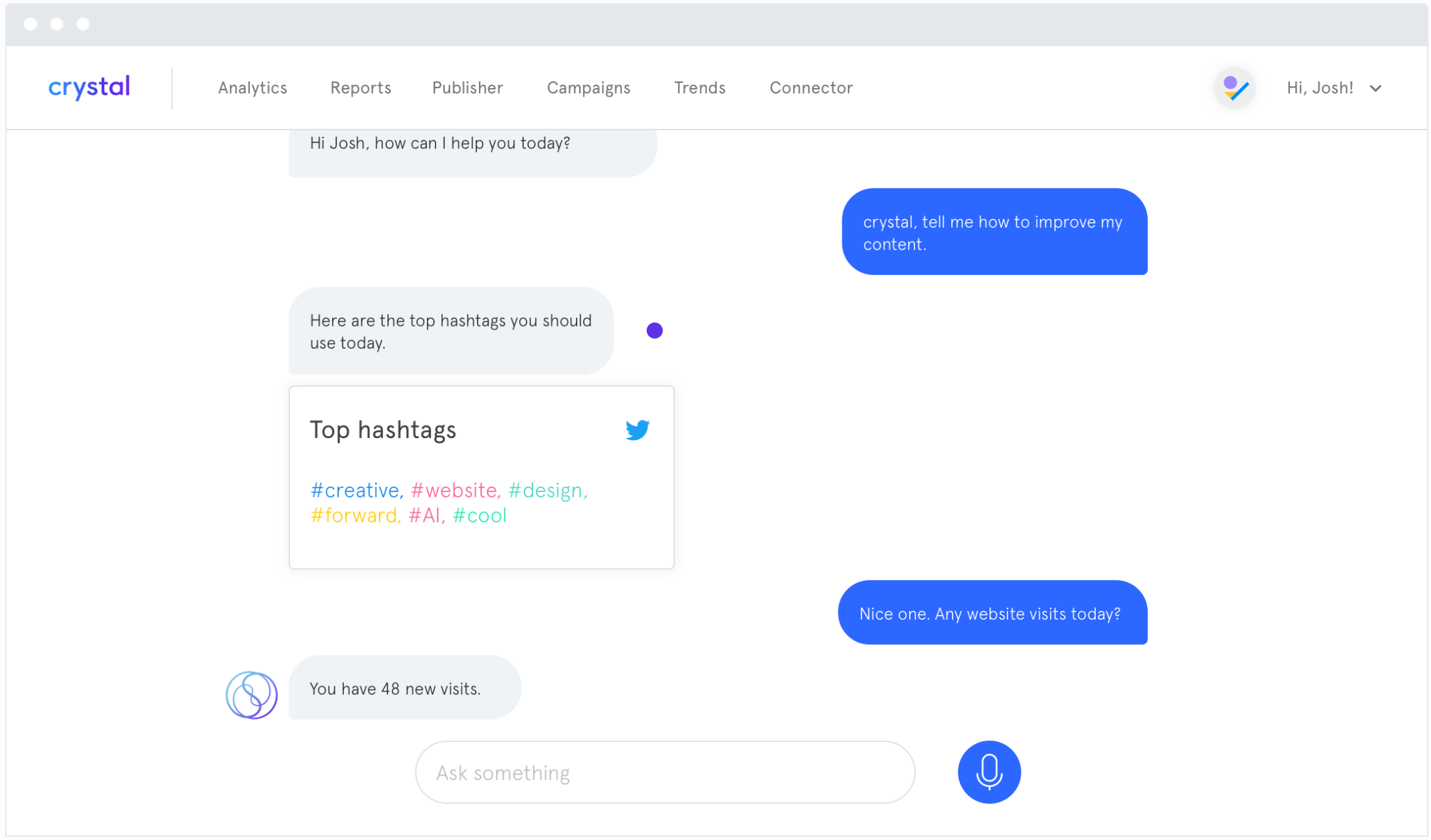Open the Trends page

tap(699, 87)
